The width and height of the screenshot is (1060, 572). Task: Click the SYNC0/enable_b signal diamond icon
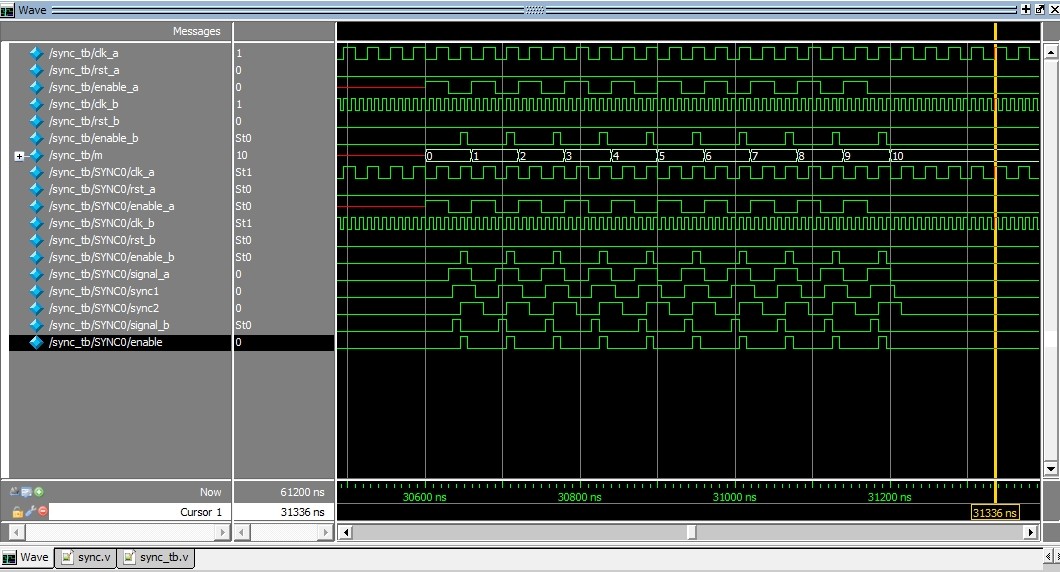[x=37, y=257]
